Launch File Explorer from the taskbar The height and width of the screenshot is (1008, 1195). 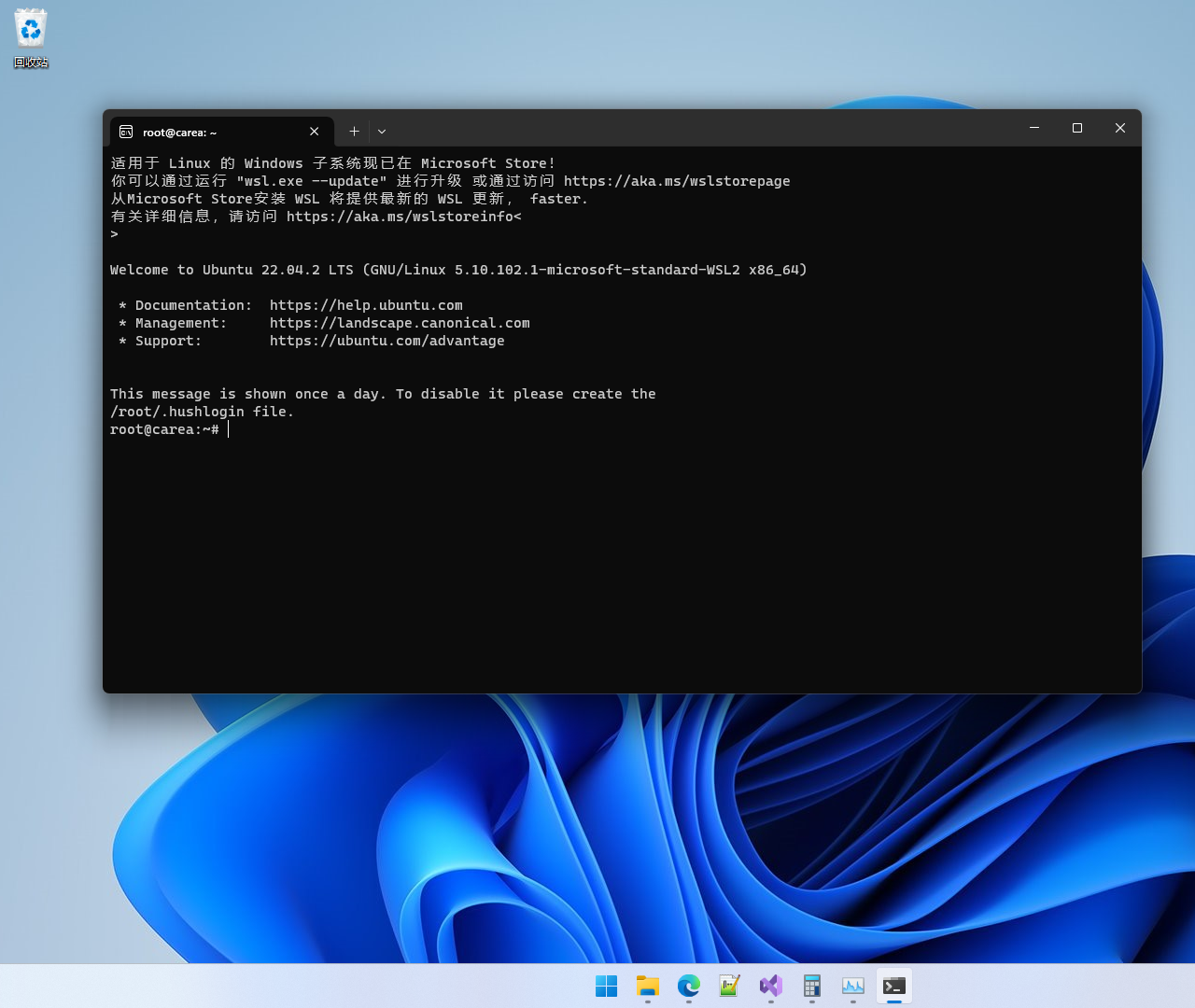tap(647, 986)
